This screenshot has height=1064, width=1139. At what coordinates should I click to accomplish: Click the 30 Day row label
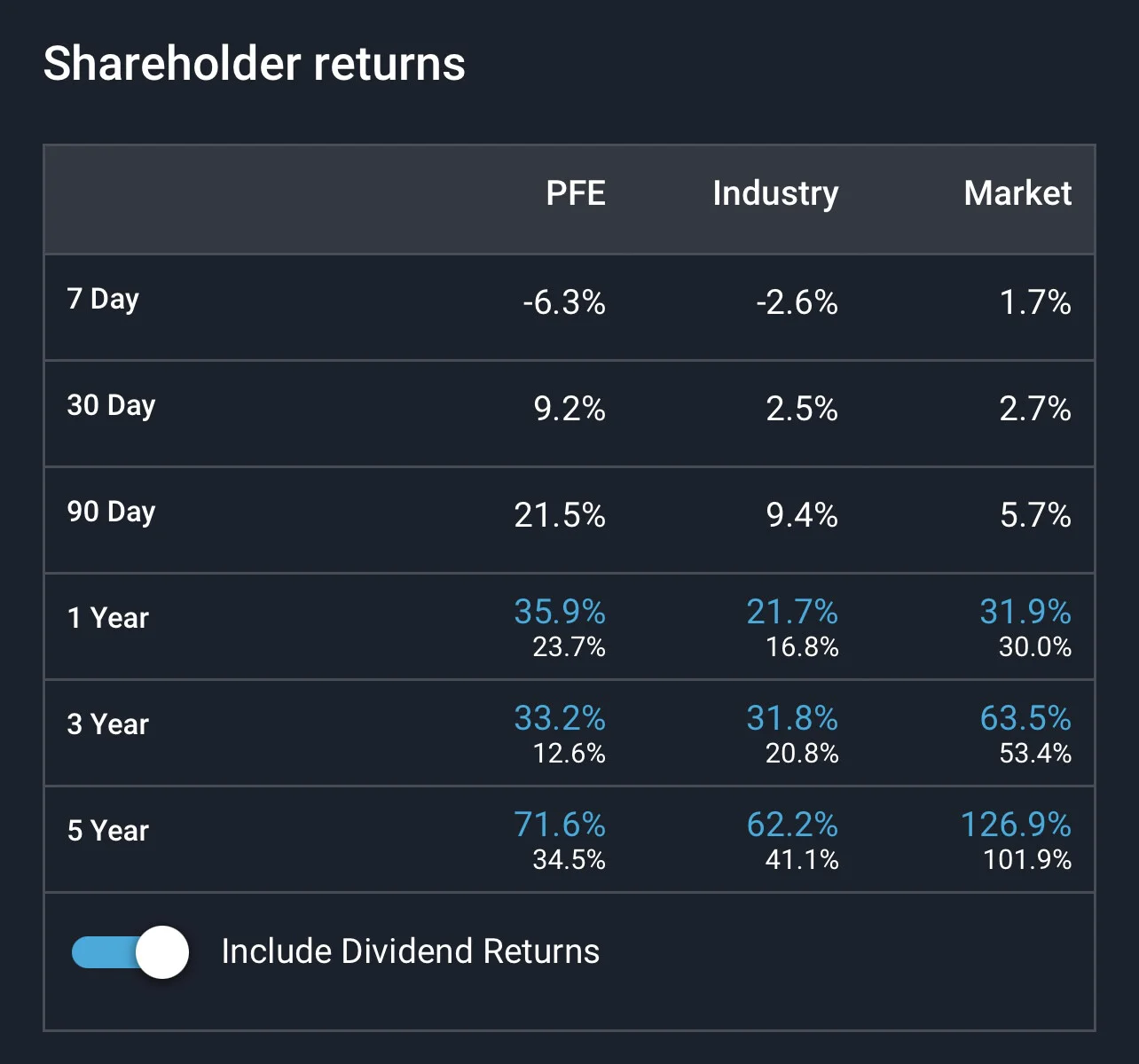click(111, 406)
